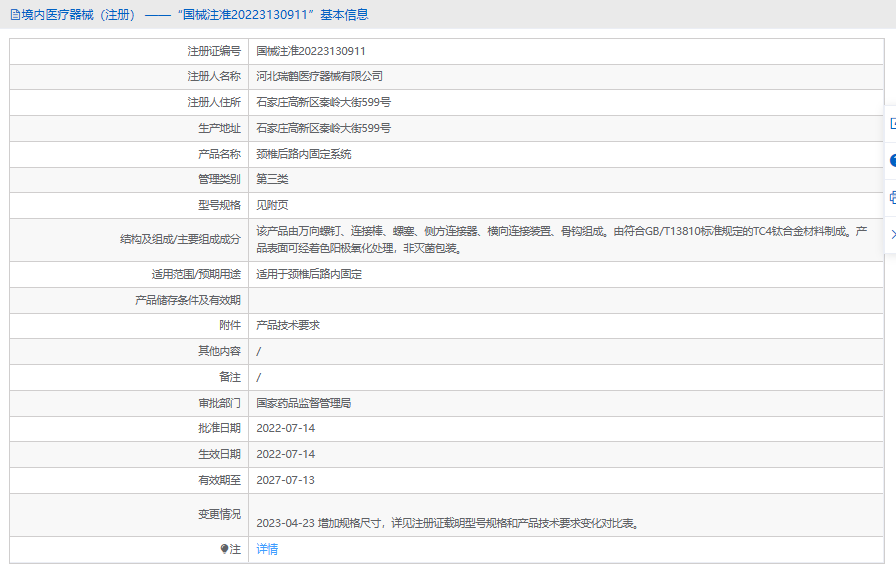This screenshot has width=896, height=572.
Task: Click the 其他内容 row label
Action: [x=219, y=351]
